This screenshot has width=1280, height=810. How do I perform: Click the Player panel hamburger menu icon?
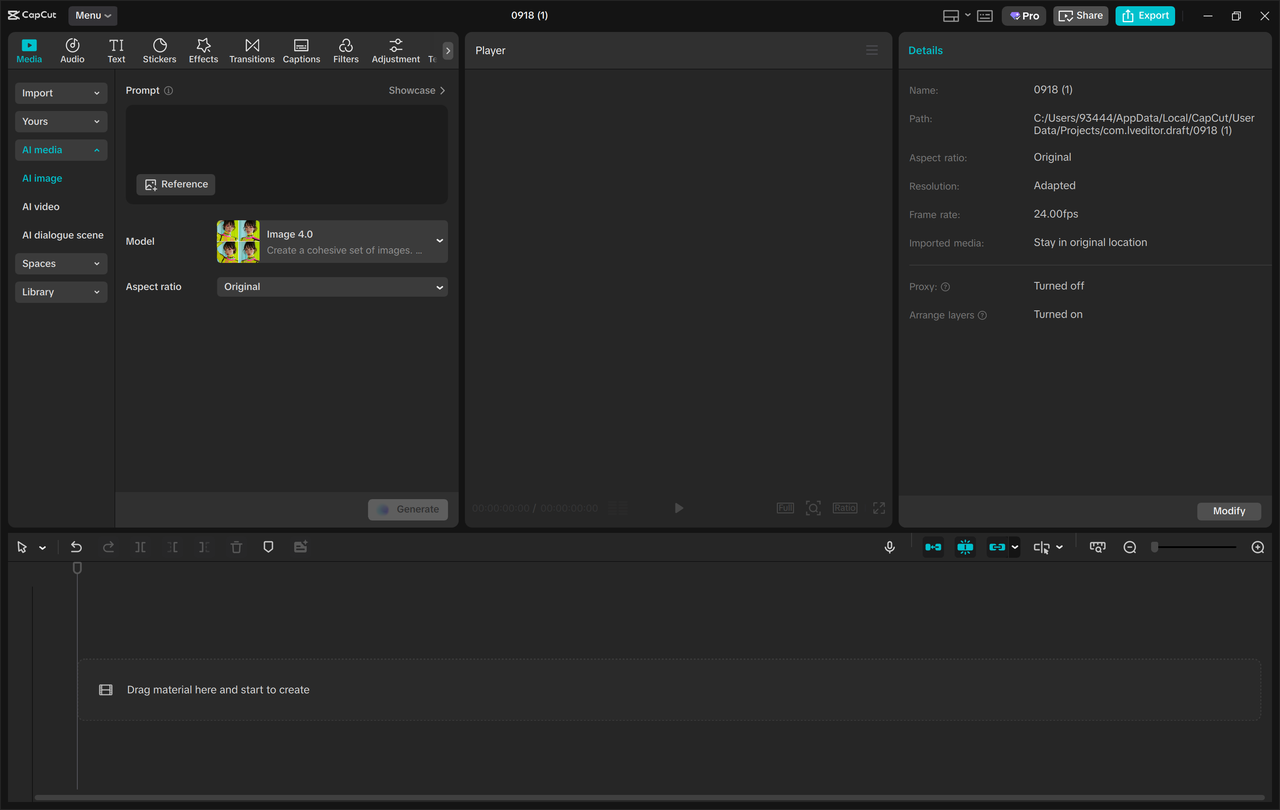(x=872, y=50)
